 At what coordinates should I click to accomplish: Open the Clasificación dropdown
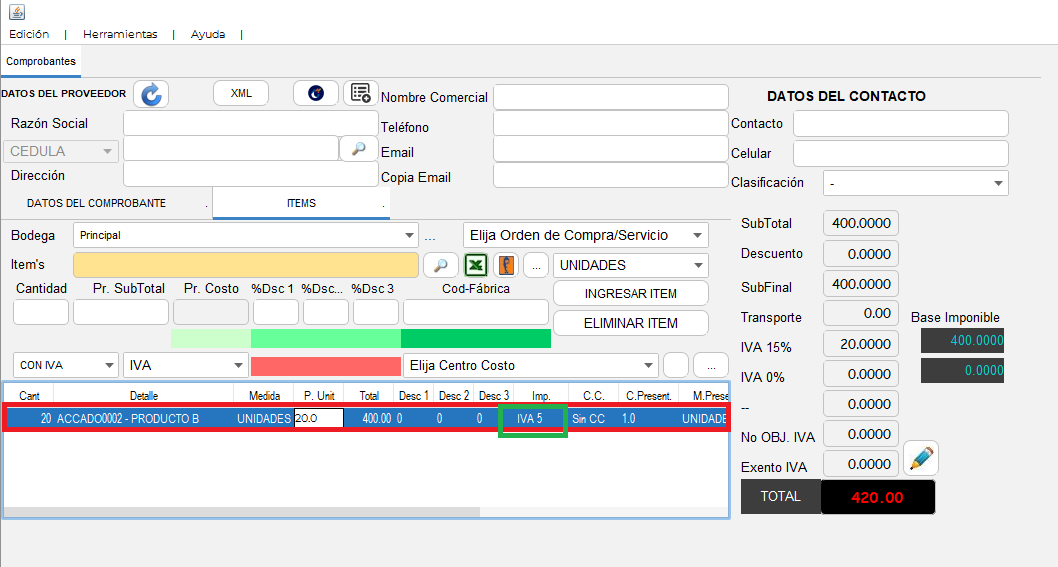916,183
